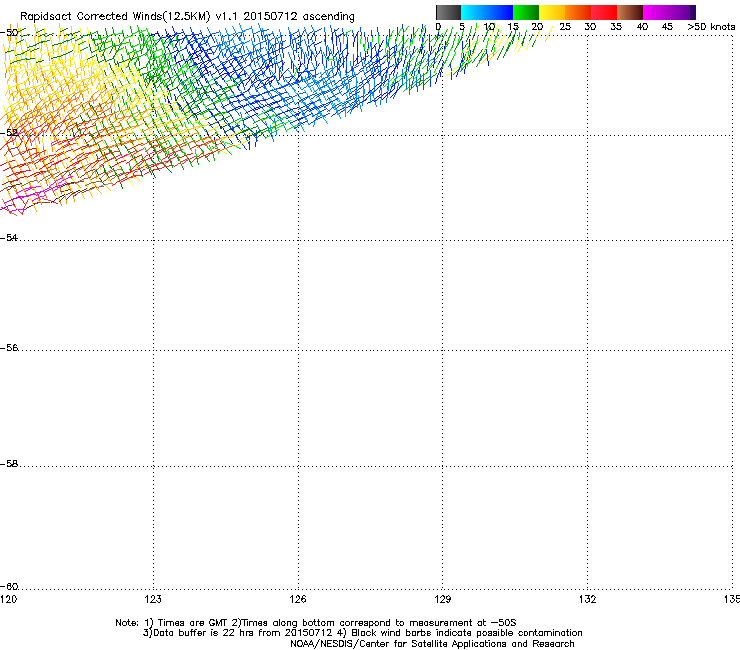The image size is (740, 650).
Task: Click the legend tick label 35
Action: point(616,26)
